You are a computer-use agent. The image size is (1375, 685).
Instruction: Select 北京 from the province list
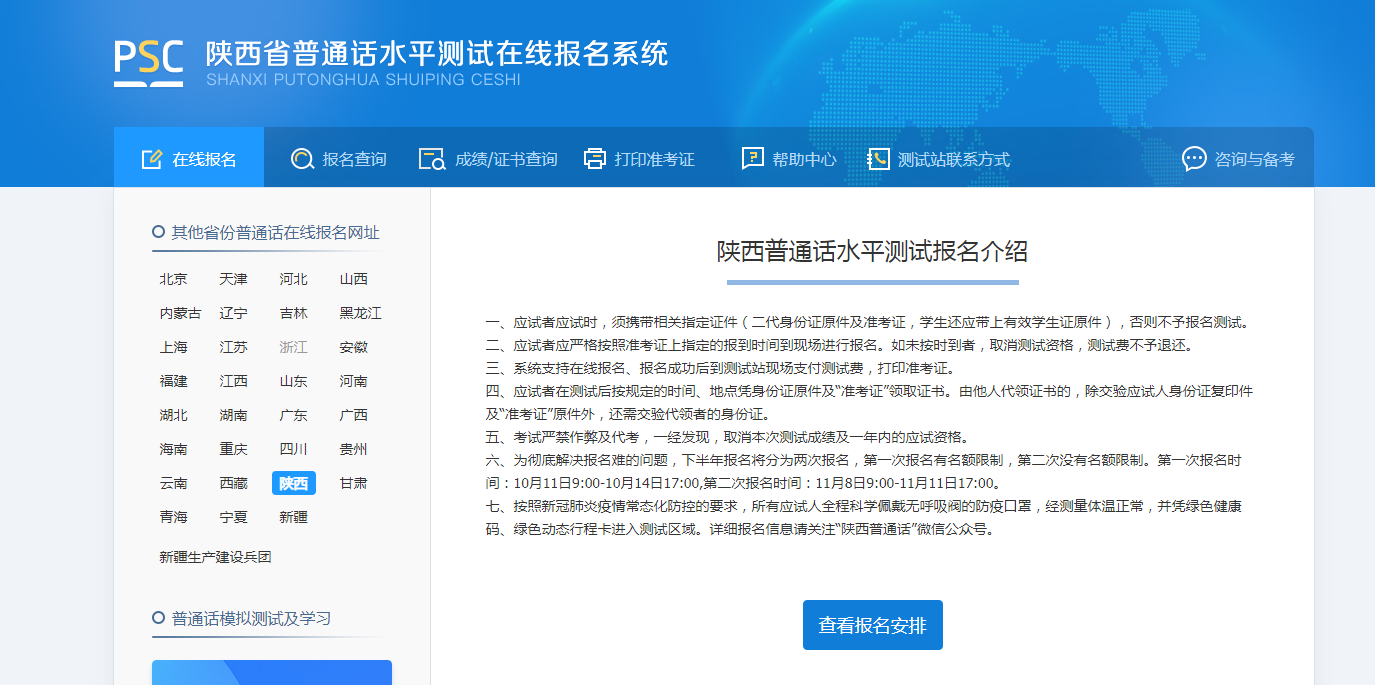click(x=173, y=279)
